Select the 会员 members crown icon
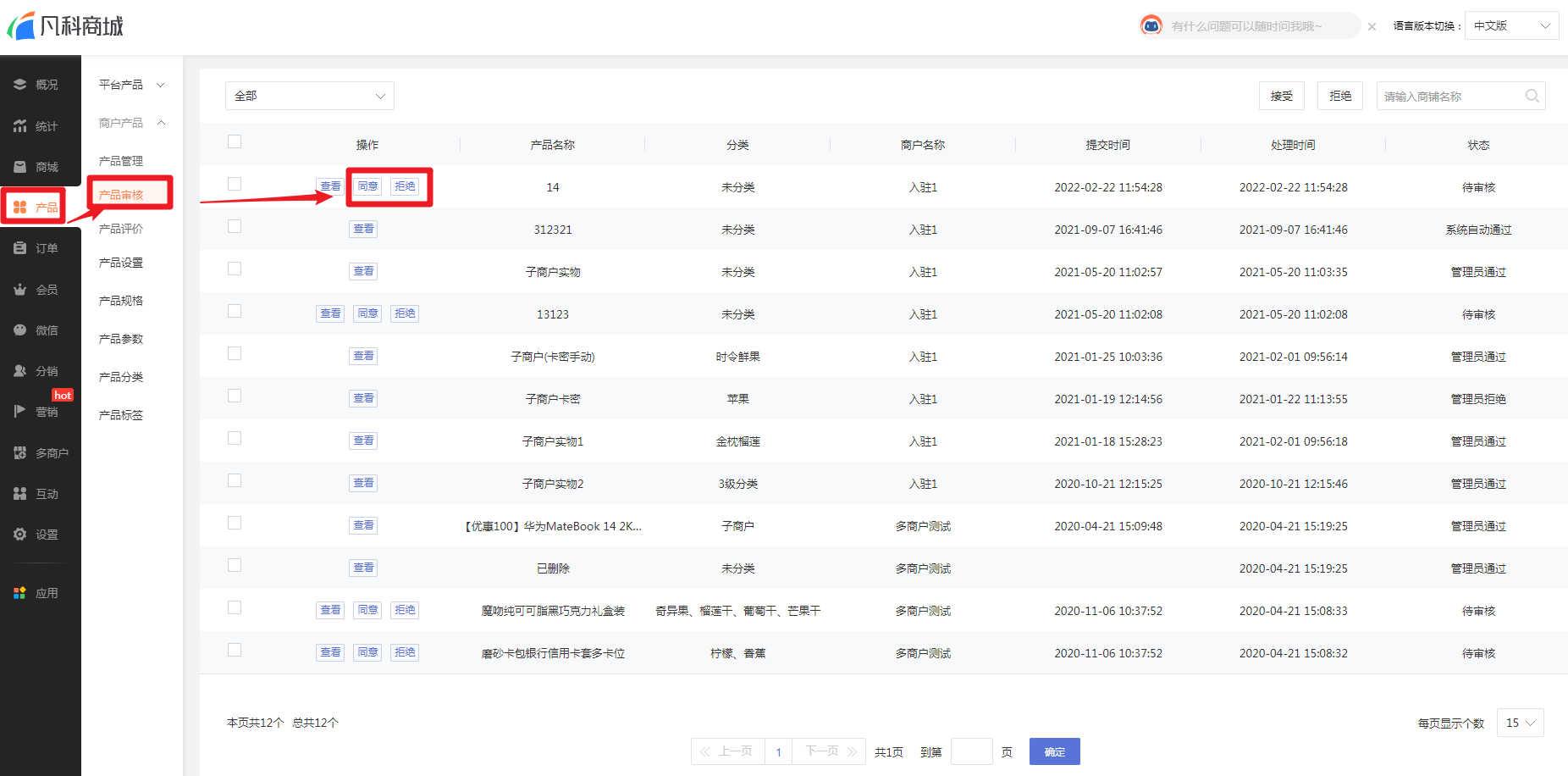 (20, 290)
